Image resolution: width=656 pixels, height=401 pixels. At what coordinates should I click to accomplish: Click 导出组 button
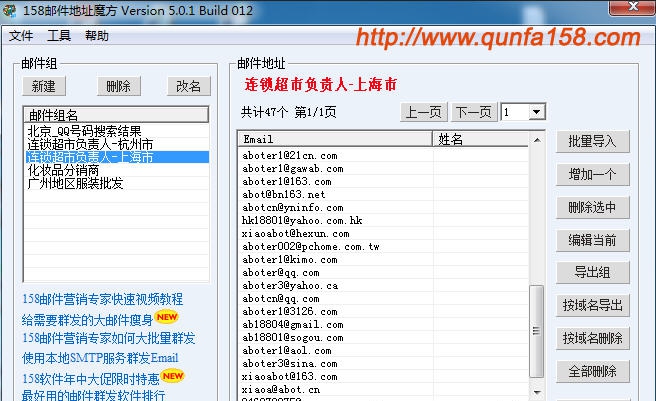point(592,273)
